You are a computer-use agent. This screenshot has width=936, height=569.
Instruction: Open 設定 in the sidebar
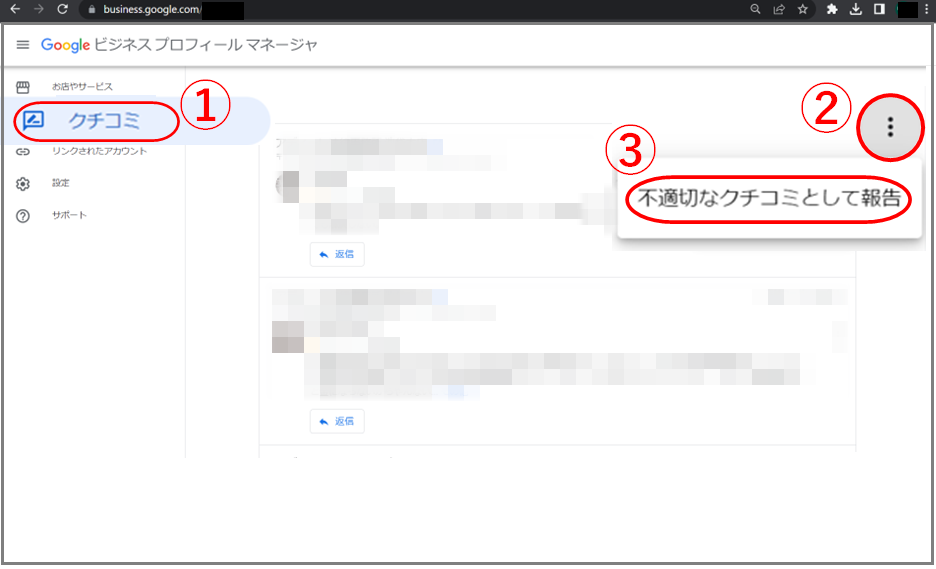60,183
